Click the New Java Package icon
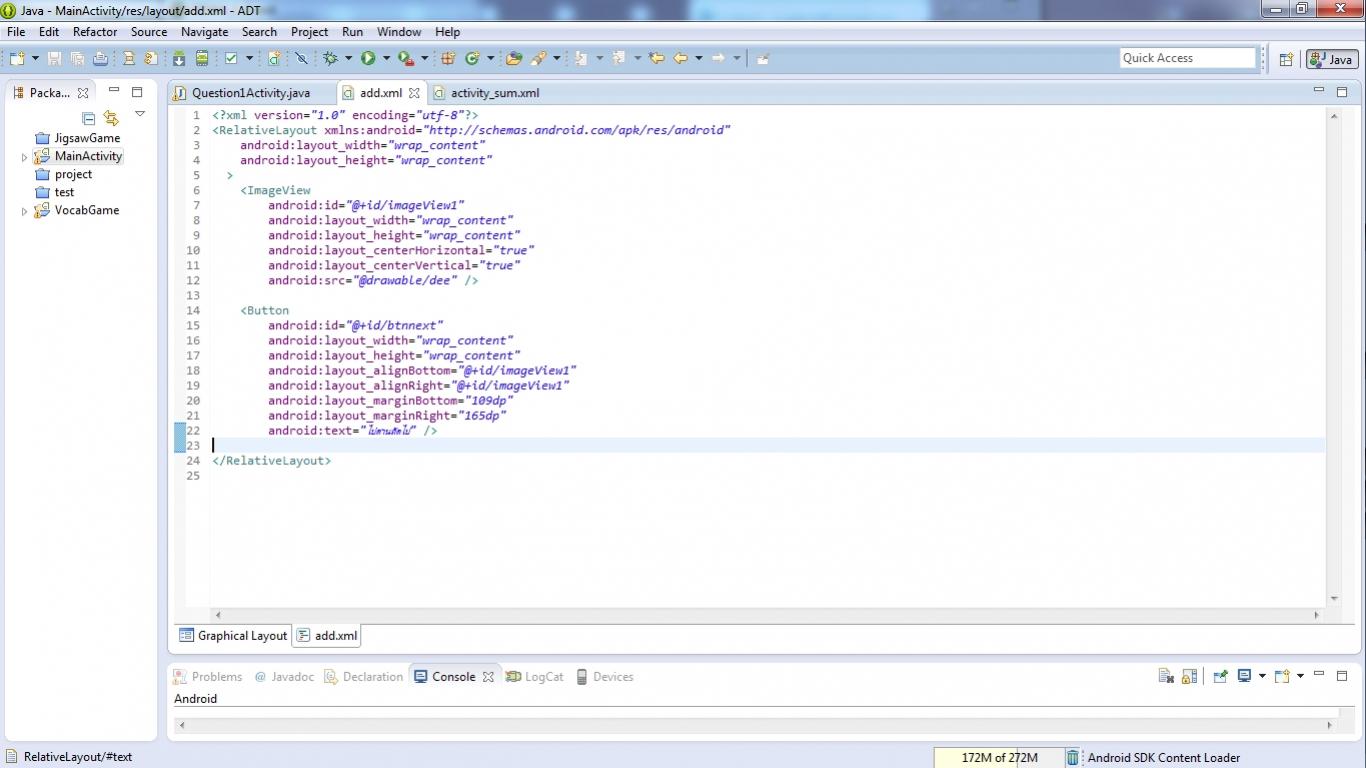 tap(448, 58)
